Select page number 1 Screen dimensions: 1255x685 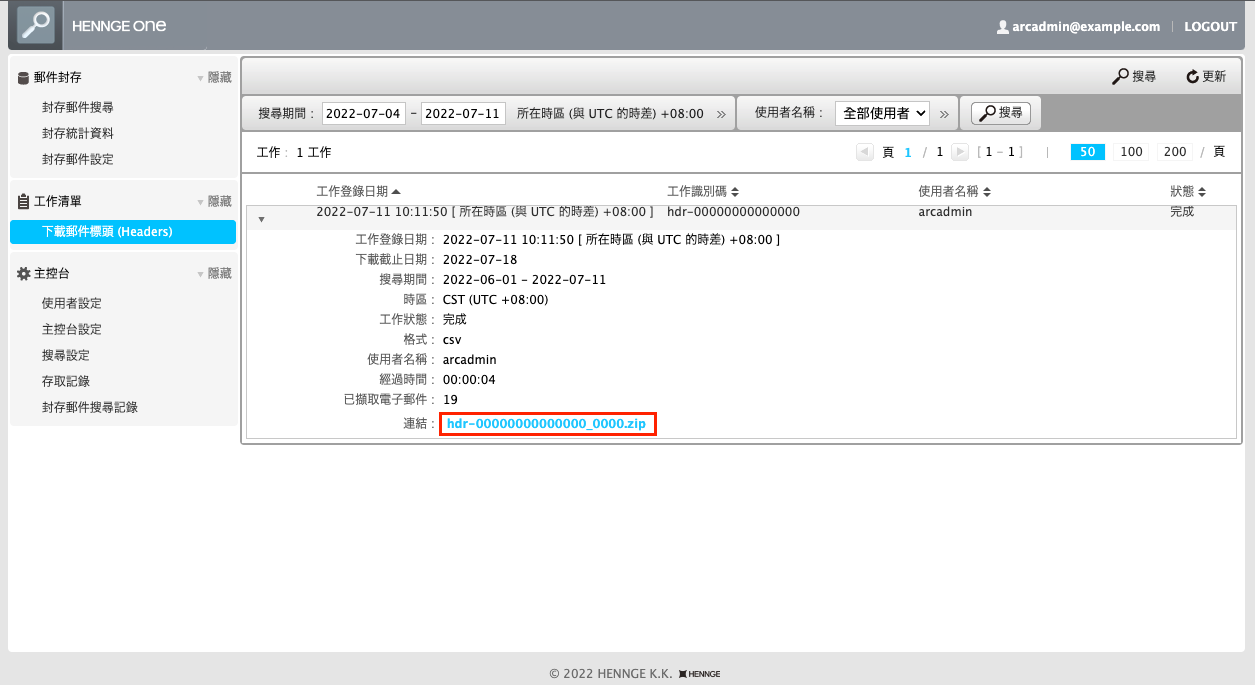click(x=908, y=152)
